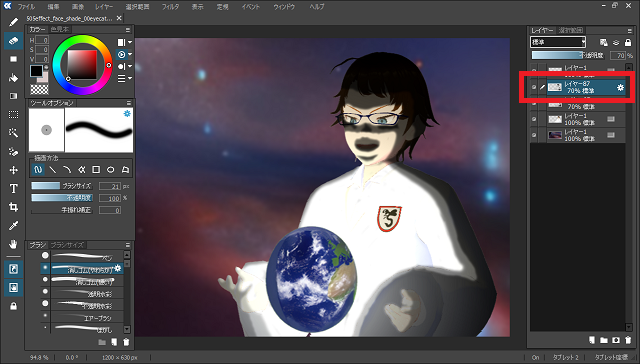640x364 pixels.
Task: Open the tool options panel menu
Action: pyautogui.click(x=129, y=103)
